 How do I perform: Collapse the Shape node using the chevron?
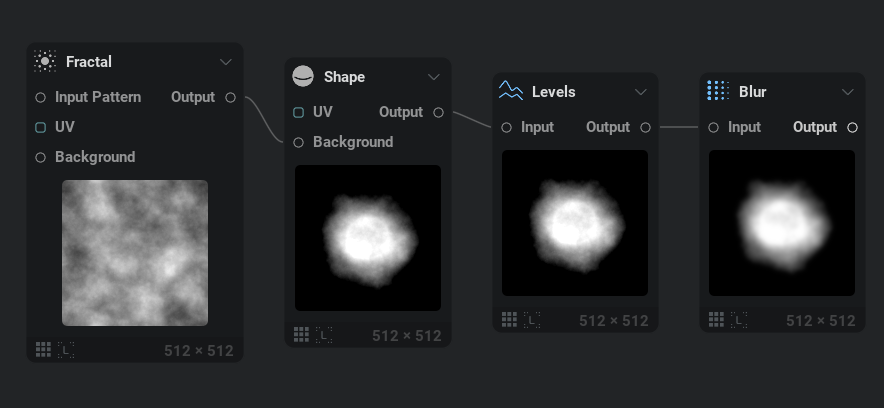tap(434, 77)
